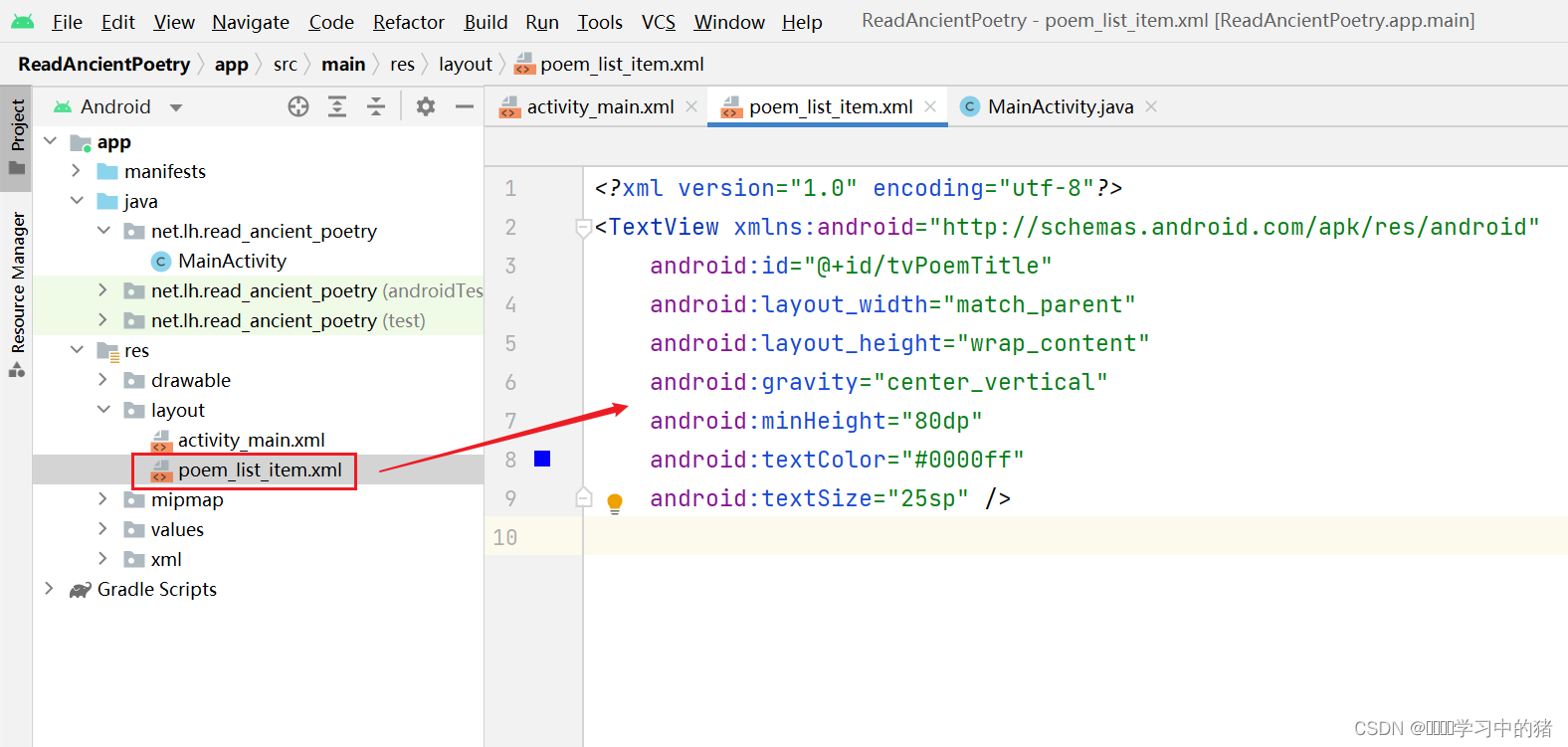This screenshot has width=1568, height=747.
Task: Click line number 7 in gutter
Action: pos(510,421)
